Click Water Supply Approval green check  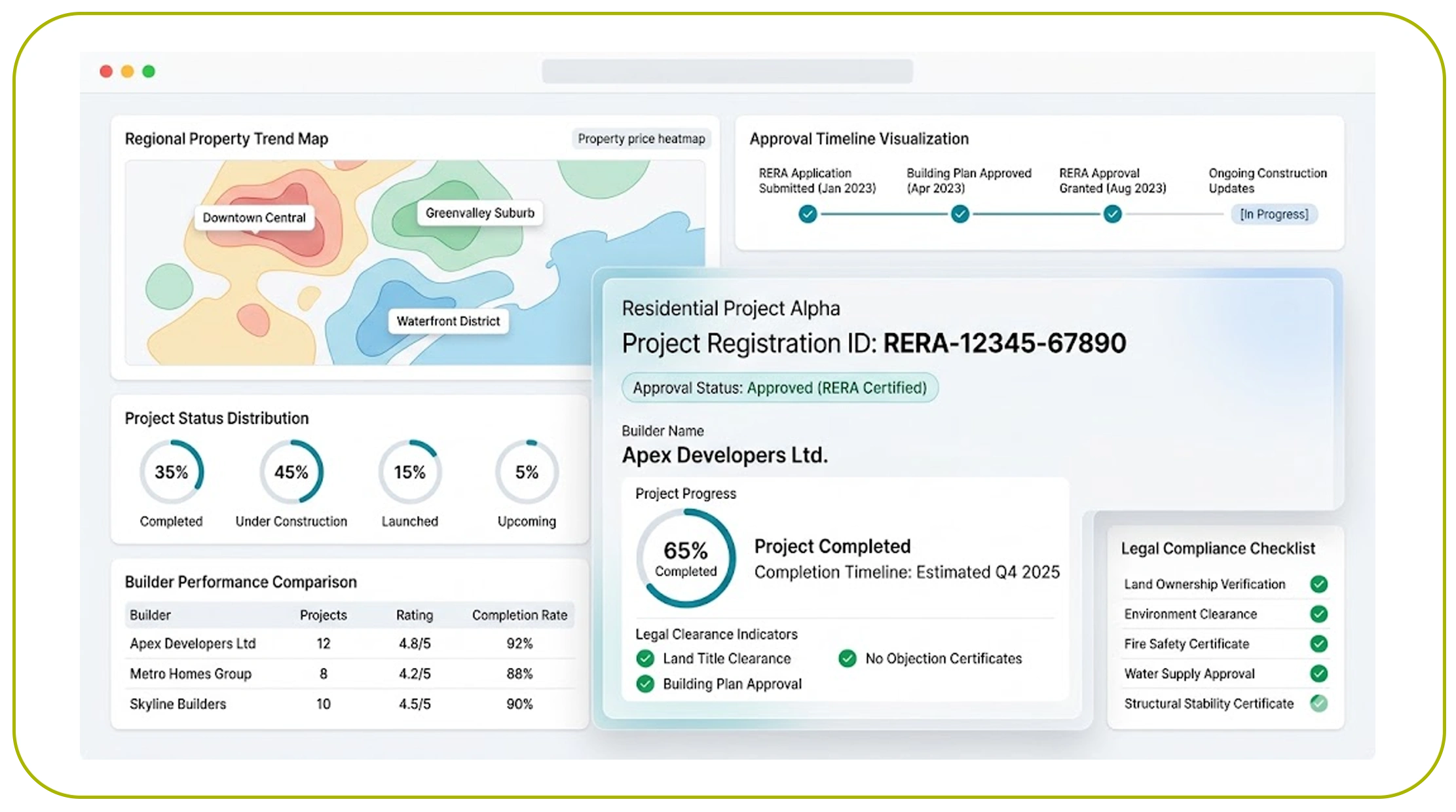point(1318,673)
